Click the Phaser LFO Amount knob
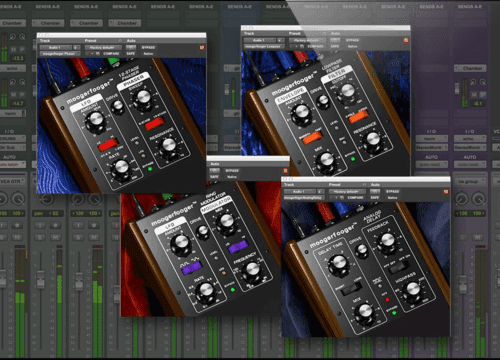 click(x=96, y=120)
